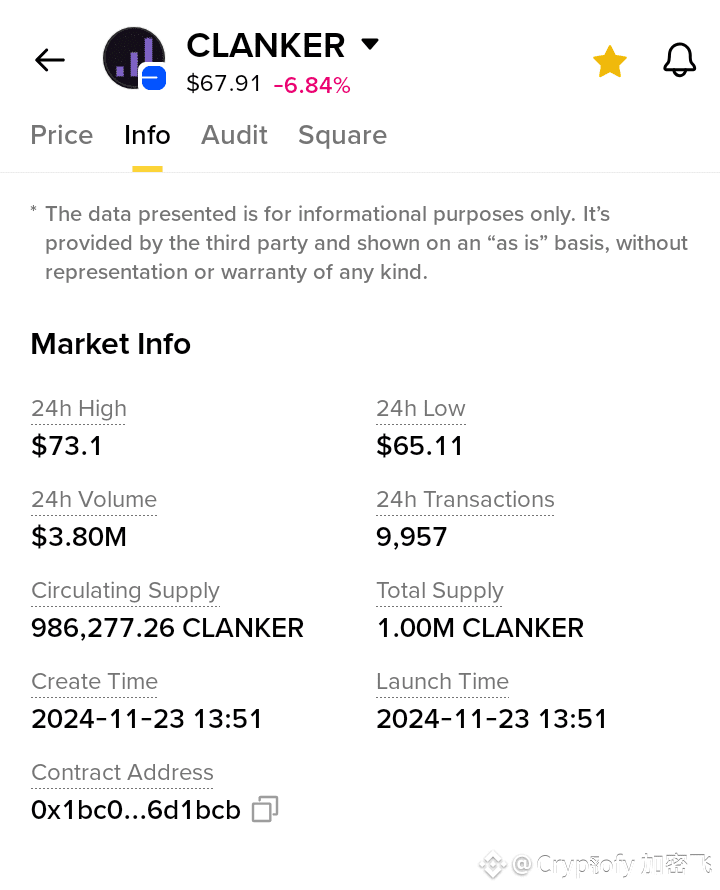The image size is (720, 890).
Task: Expand the CLANKER token dropdown arrow
Action: (x=370, y=44)
